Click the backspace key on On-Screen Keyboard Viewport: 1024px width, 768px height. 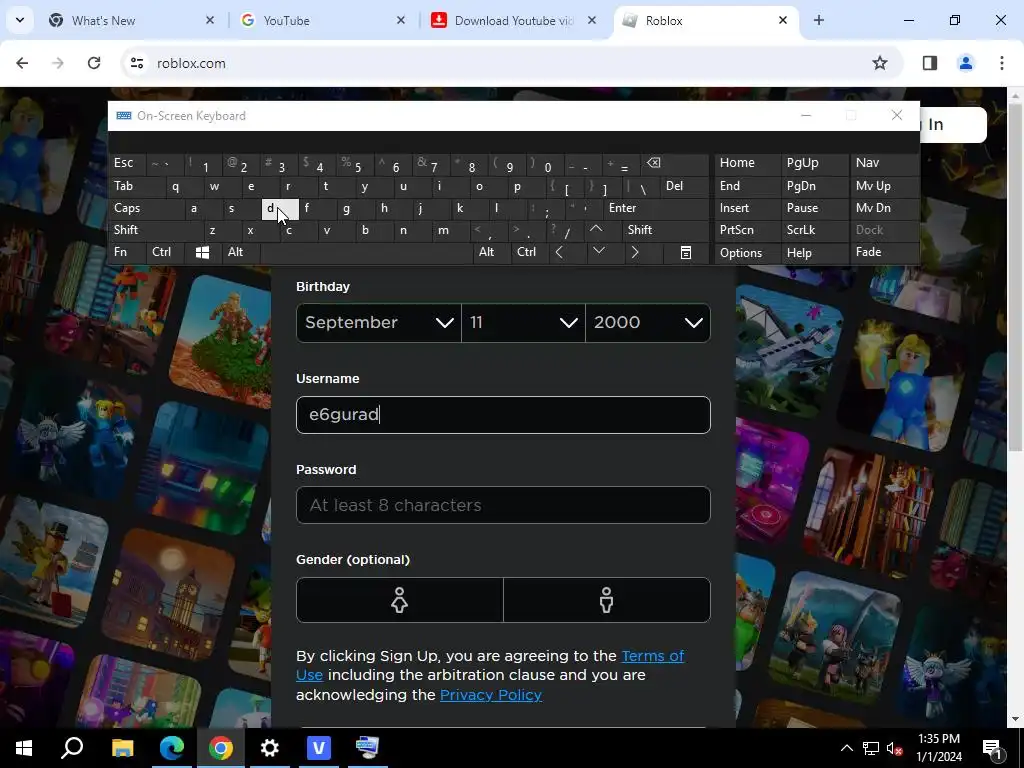click(x=675, y=163)
